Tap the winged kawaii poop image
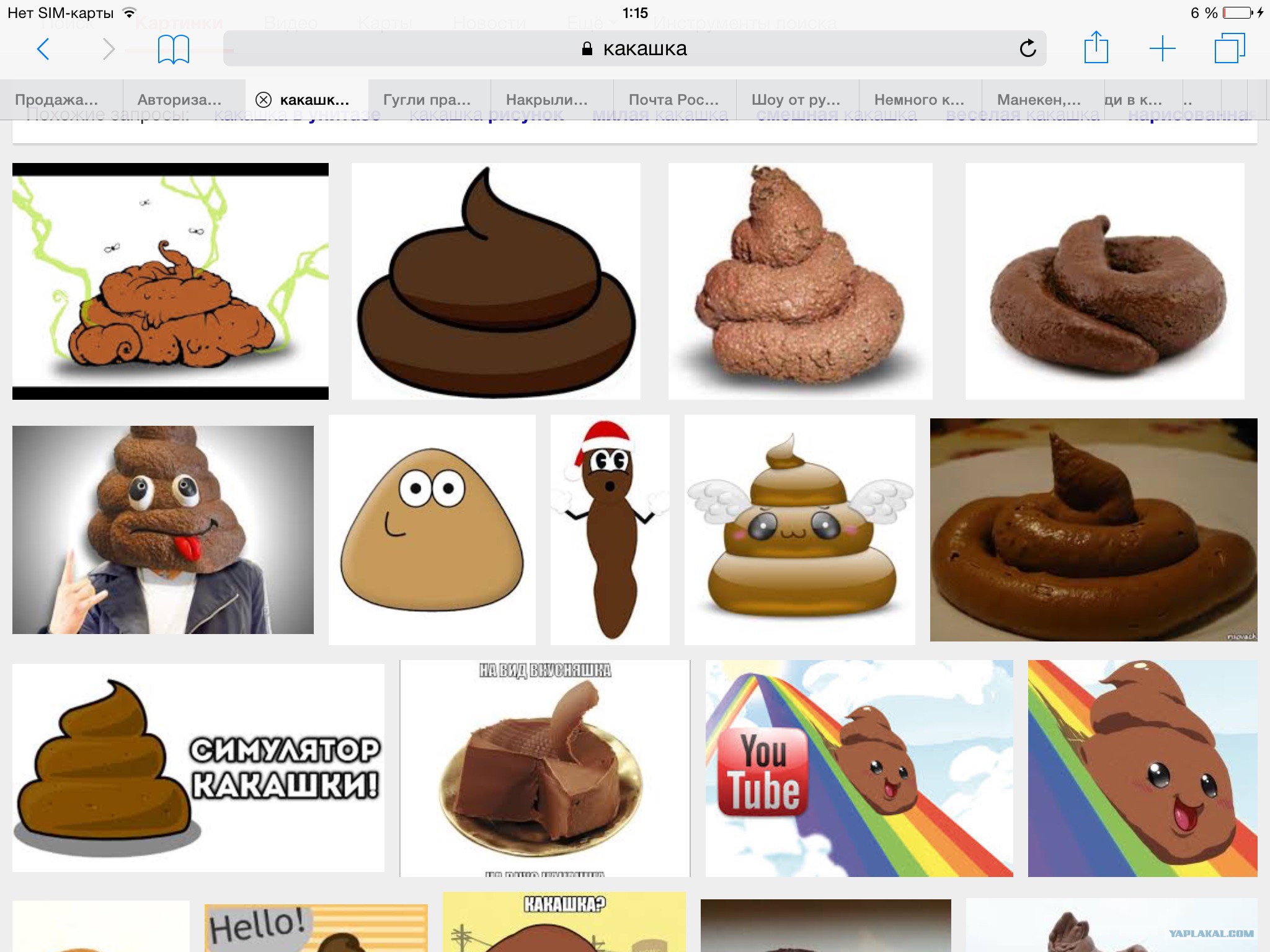 (x=799, y=530)
